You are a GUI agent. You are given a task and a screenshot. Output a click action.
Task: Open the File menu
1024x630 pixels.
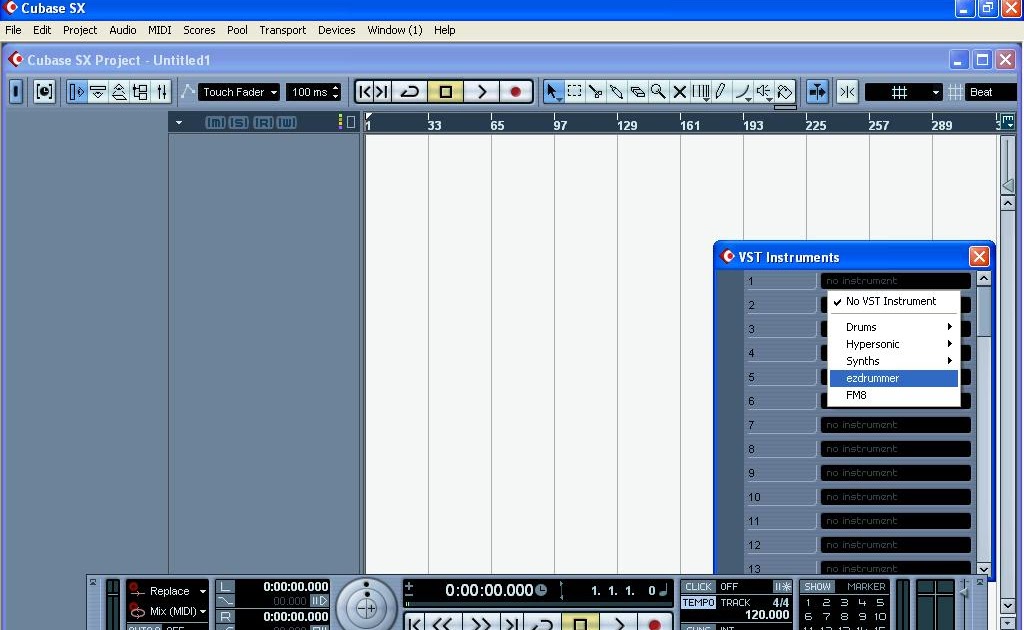click(x=13, y=30)
